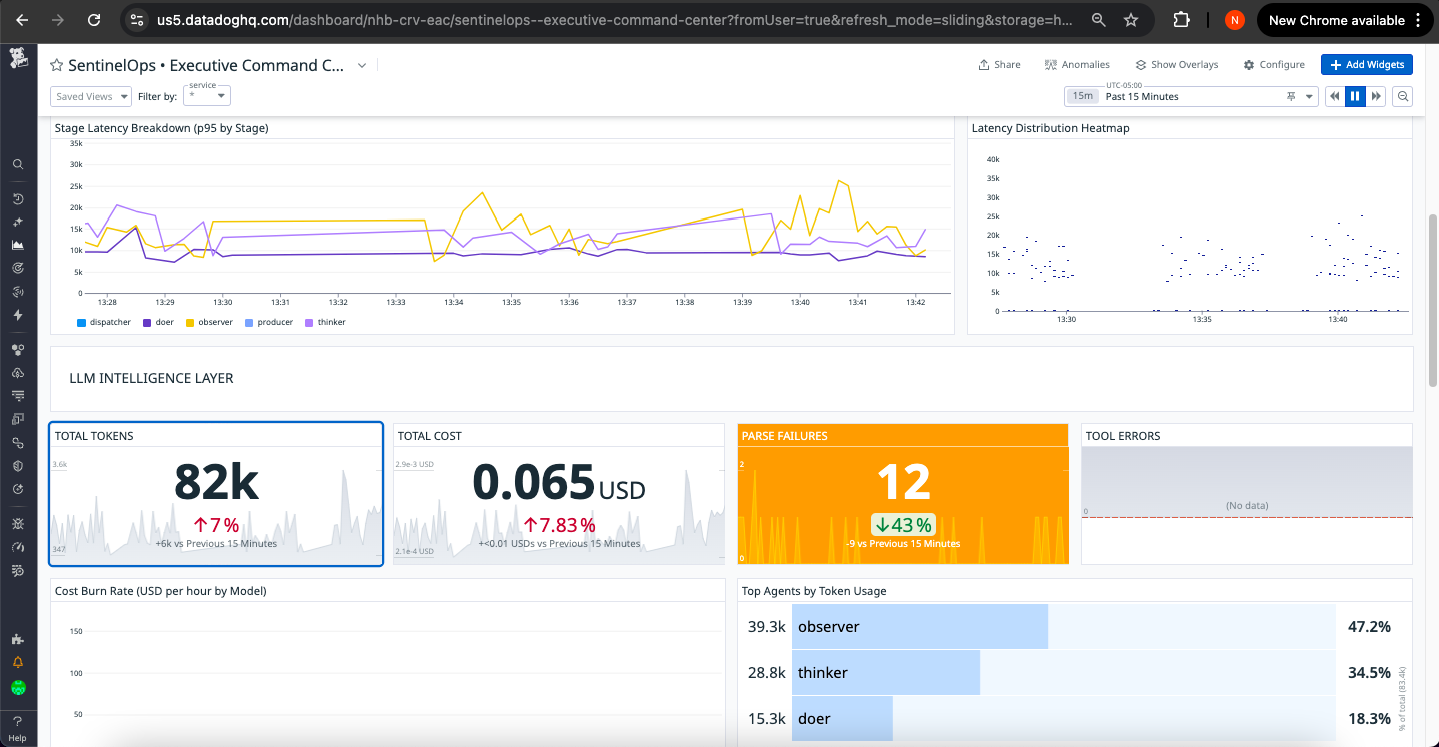Open the Configure menu
Viewport: 1439px width, 747px height.
(1274, 64)
